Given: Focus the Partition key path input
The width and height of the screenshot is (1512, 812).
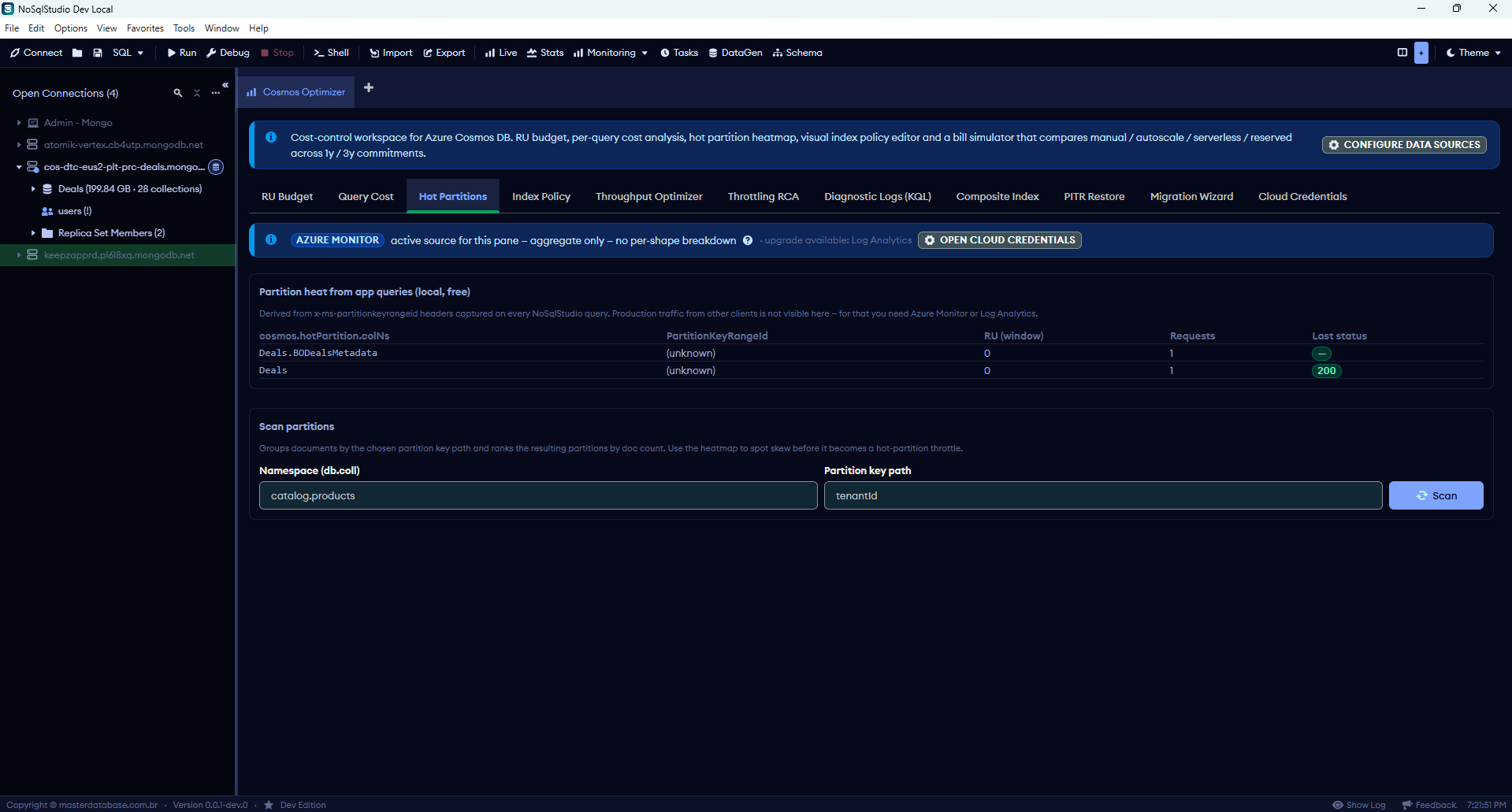Looking at the screenshot, I should pyautogui.click(x=1103, y=495).
